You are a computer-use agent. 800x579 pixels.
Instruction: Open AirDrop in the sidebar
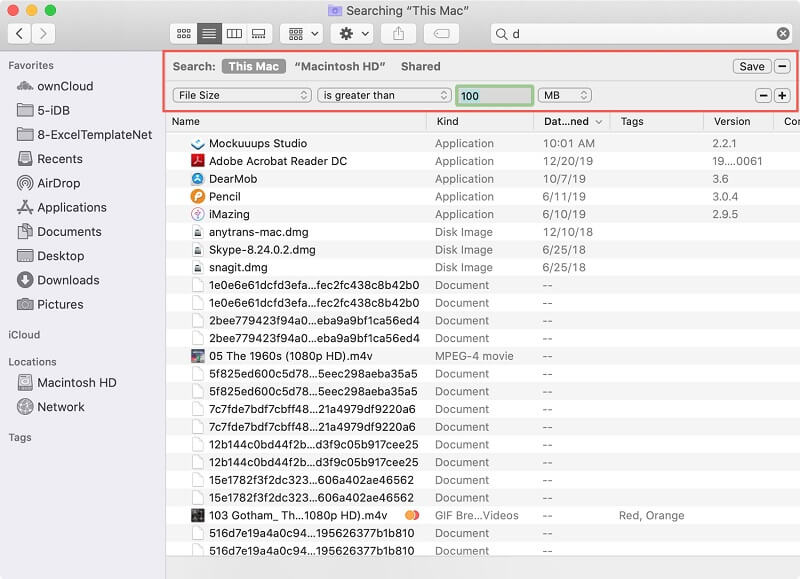coord(48,183)
